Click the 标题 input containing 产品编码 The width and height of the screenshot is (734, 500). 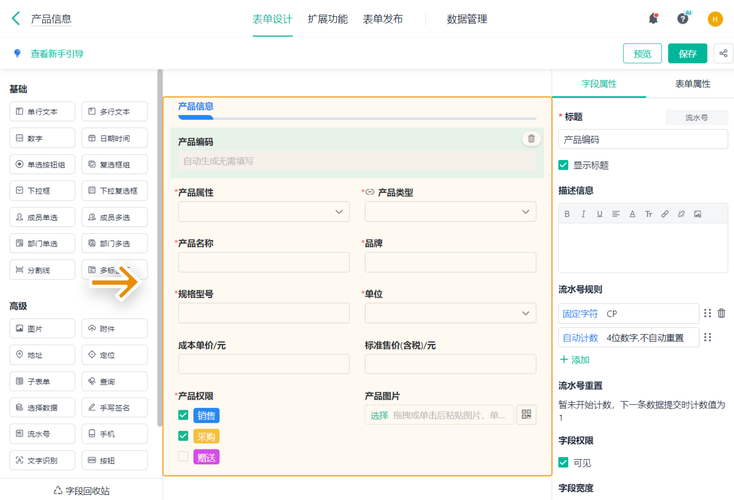coord(643,140)
